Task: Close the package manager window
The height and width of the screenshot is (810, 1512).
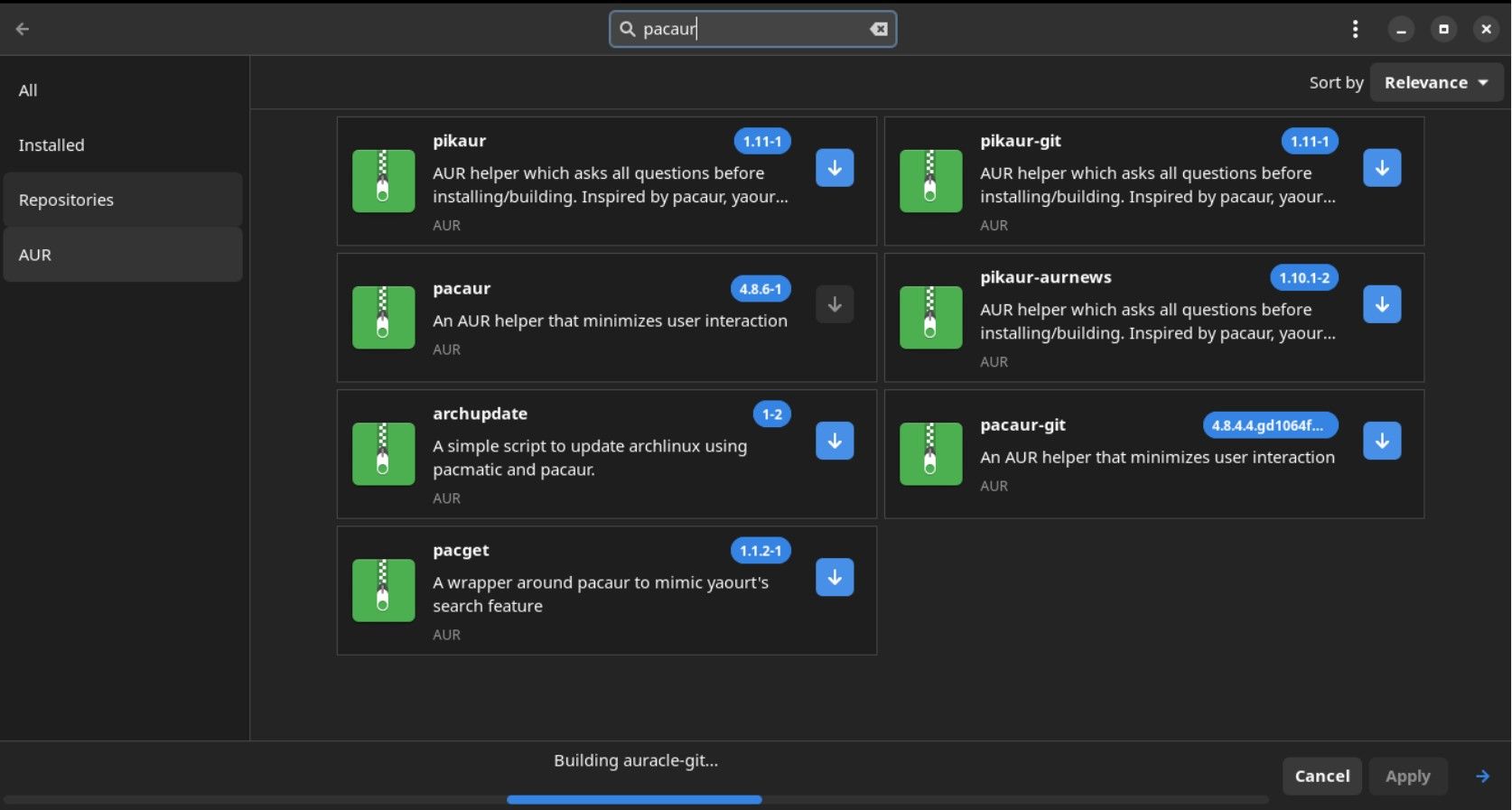Action: click(x=1486, y=29)
